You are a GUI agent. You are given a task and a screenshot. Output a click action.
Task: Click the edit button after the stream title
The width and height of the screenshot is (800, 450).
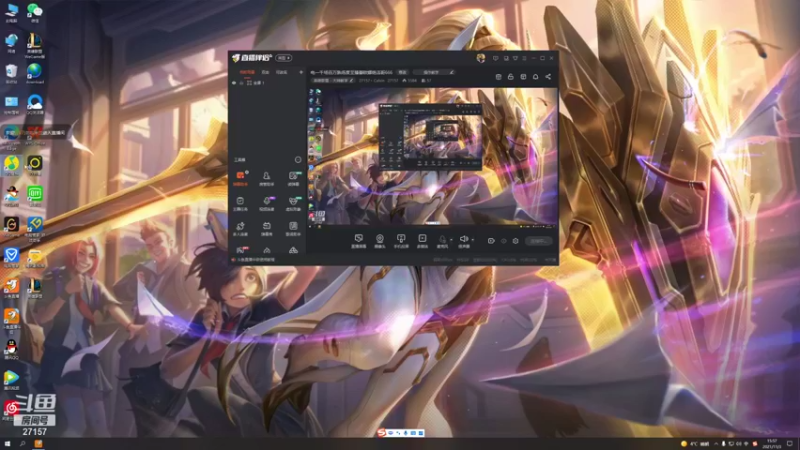(x=403, y=72)
